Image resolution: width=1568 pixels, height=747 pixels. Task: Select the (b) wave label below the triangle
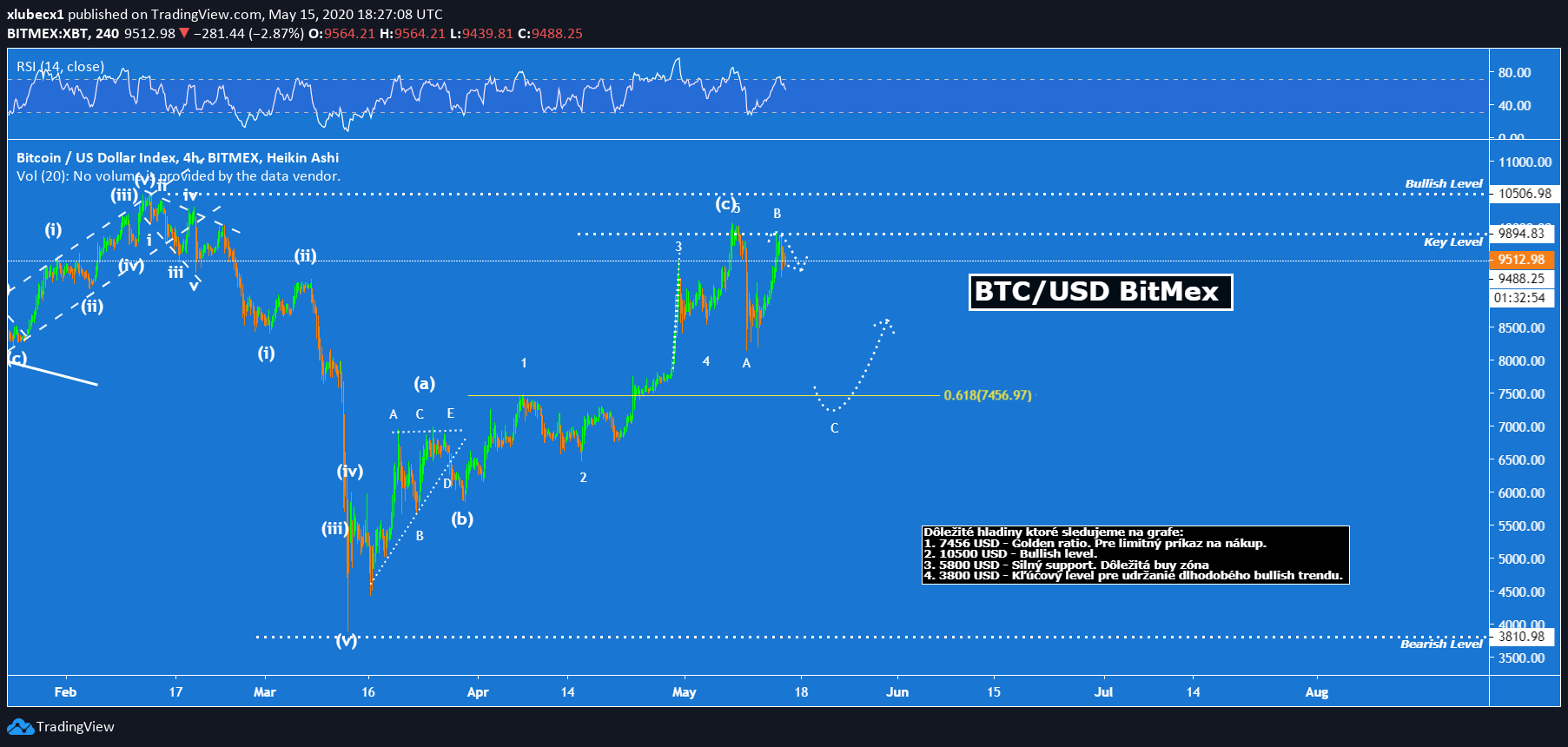click(462, 519)
